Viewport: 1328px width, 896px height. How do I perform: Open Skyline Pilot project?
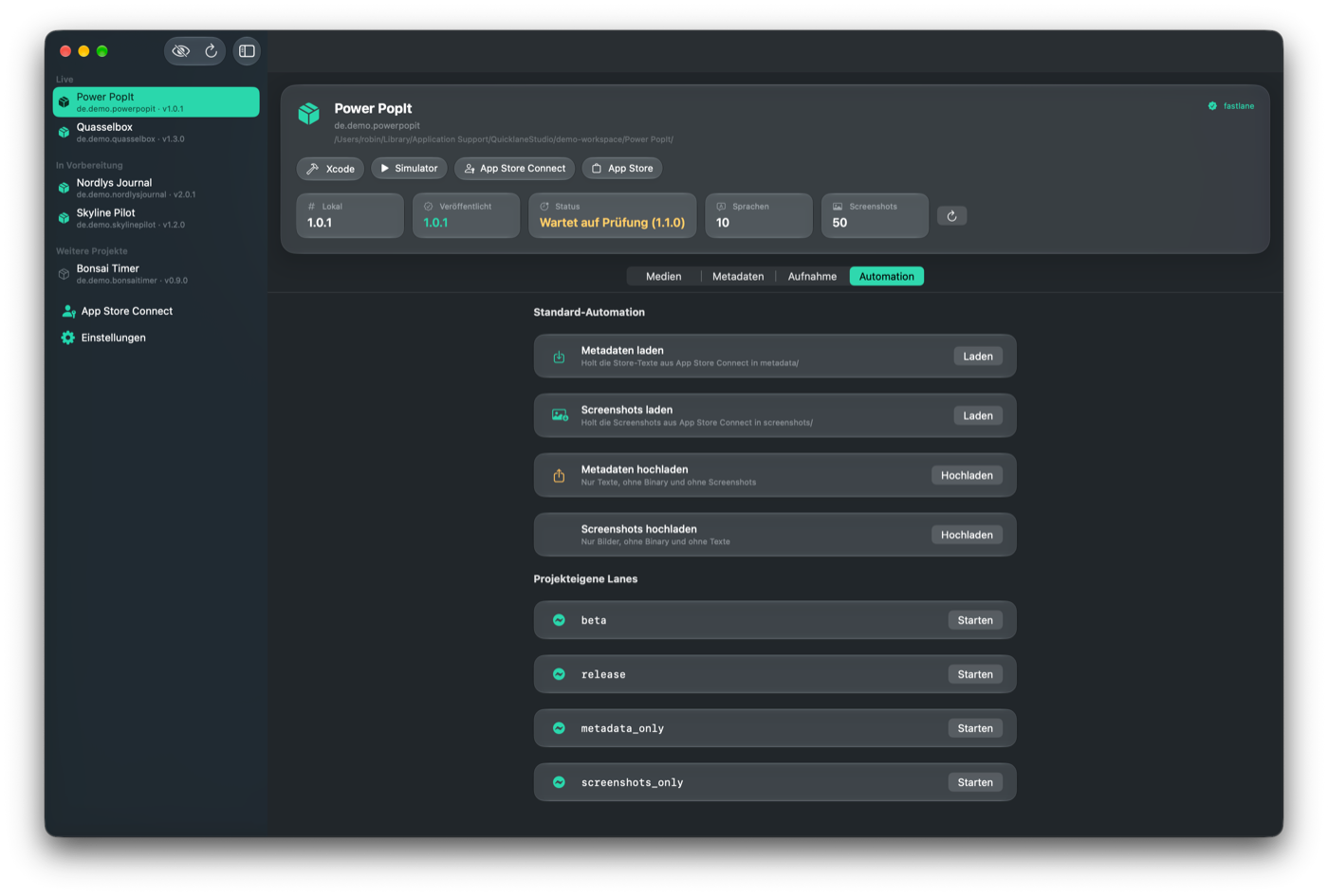tap(156, 218)
